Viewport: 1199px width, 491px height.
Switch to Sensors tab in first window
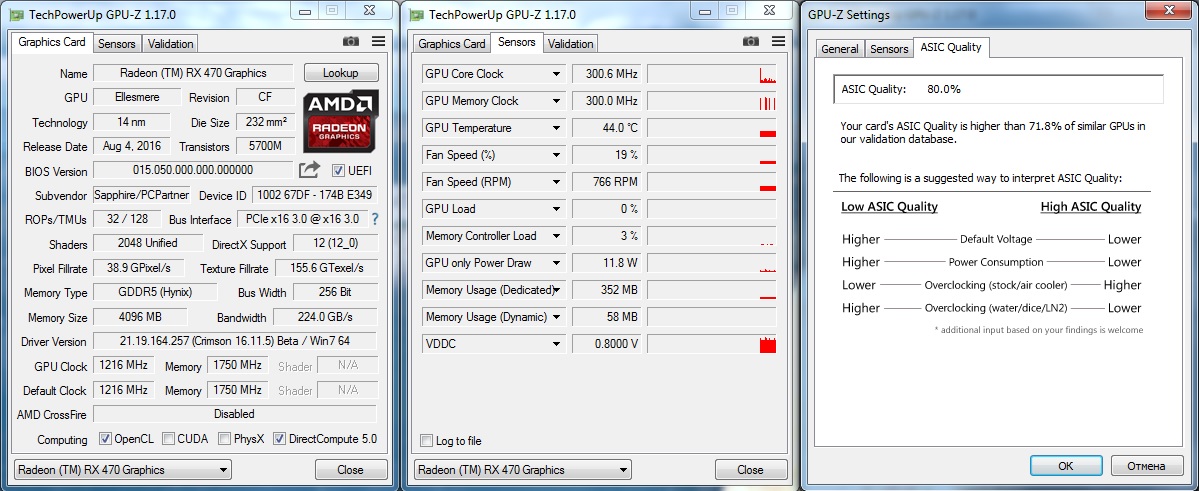coord(117,44)
